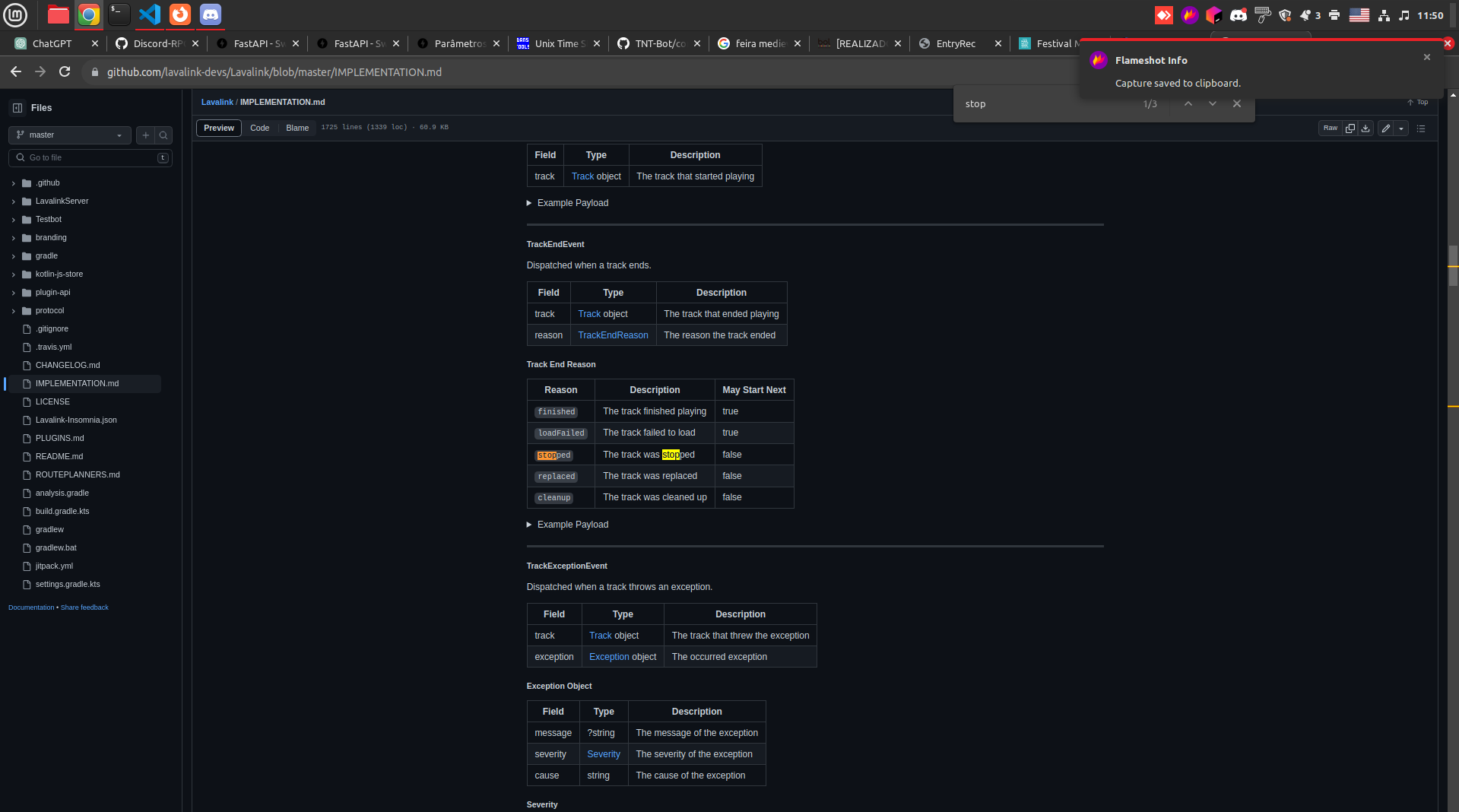Expand Example Payload below Track End Reason table
The height and width of the screenshot is (812, 1459).
(568, 525)
